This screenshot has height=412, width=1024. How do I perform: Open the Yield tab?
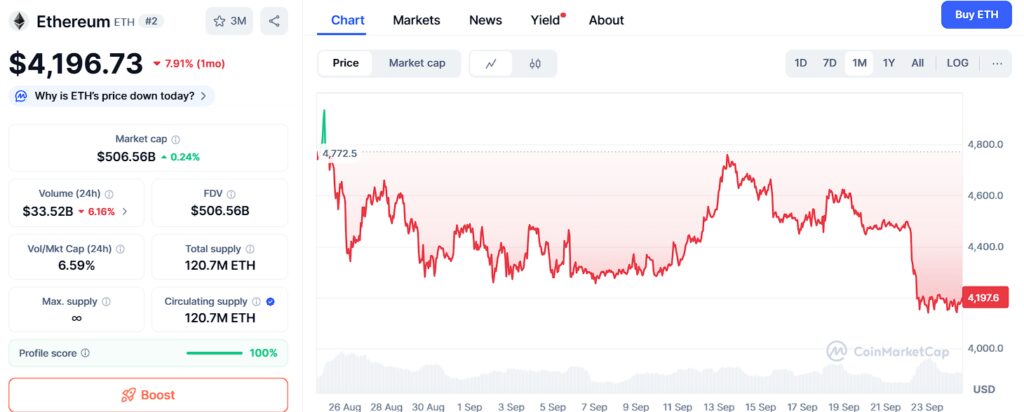(x=545, y=20)
